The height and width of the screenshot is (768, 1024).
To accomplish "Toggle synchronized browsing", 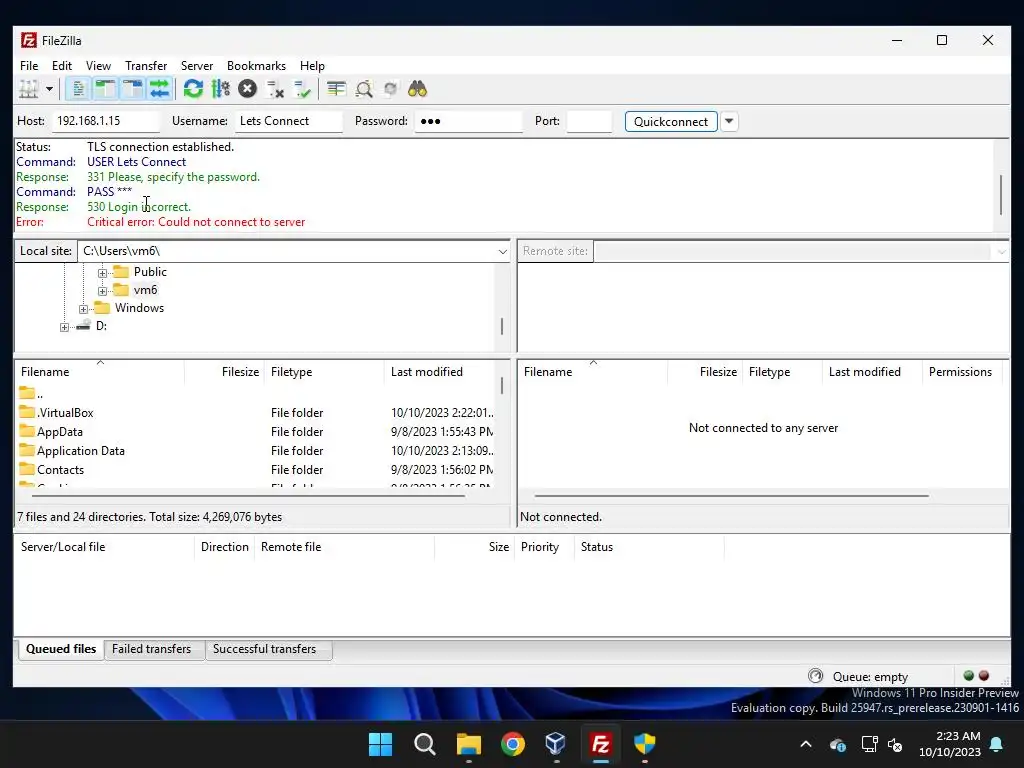I will [391, 89].
